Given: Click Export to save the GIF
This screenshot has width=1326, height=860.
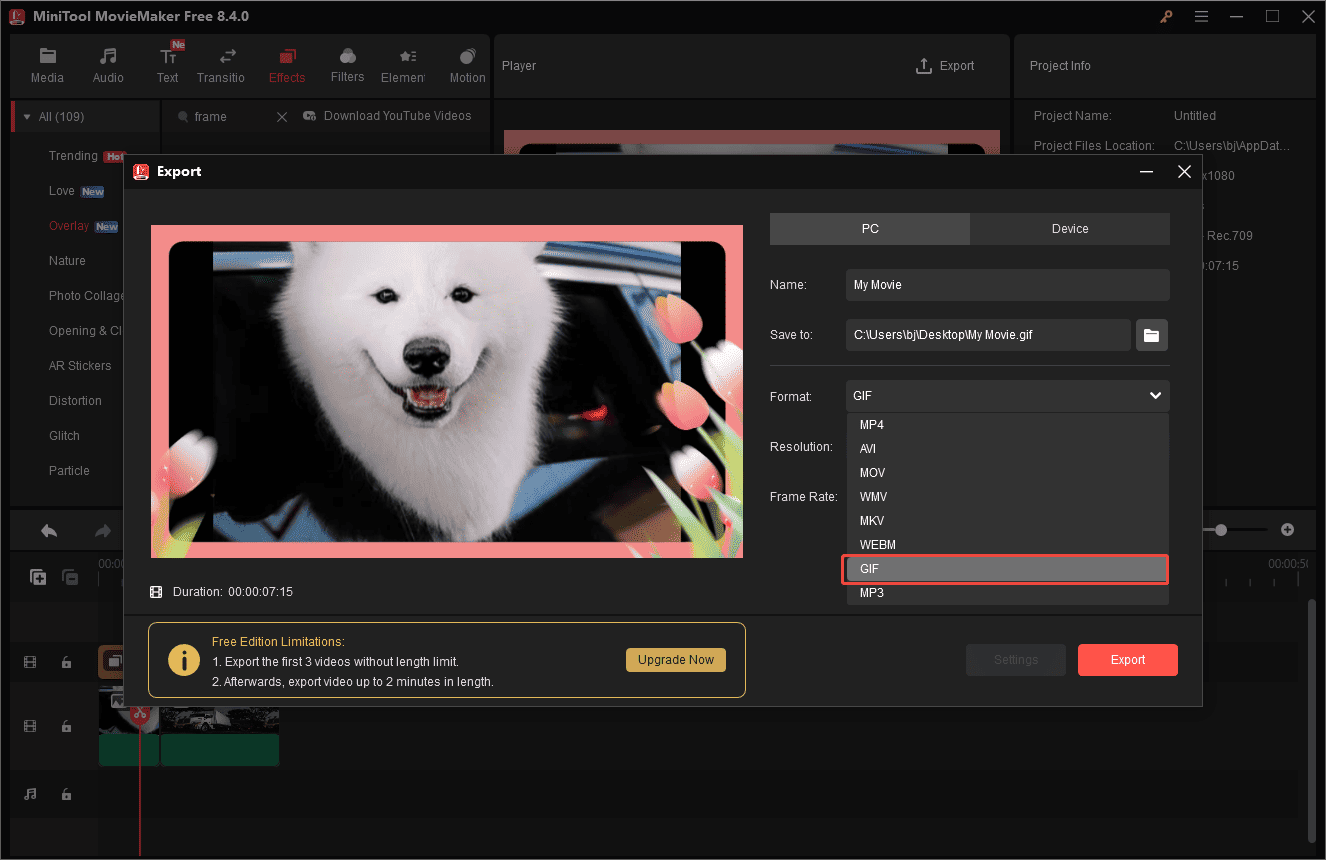Looking at the screenshot, I should tap(1127, 659).
